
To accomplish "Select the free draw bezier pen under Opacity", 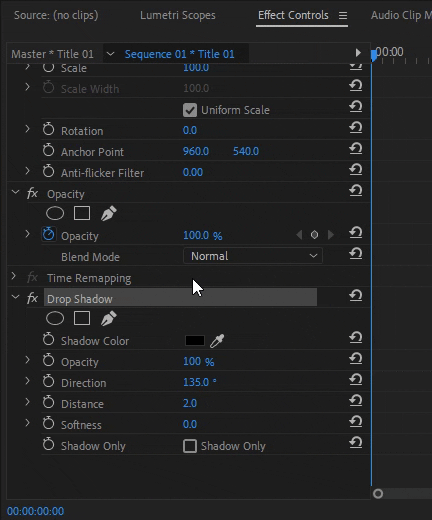I will (109, 213).
